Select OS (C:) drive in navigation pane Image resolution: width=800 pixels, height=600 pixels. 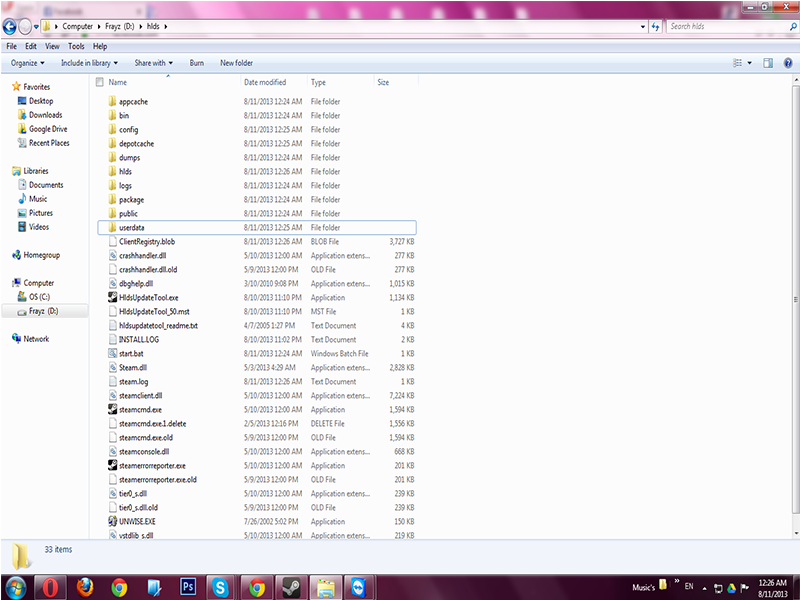[39, 297]
